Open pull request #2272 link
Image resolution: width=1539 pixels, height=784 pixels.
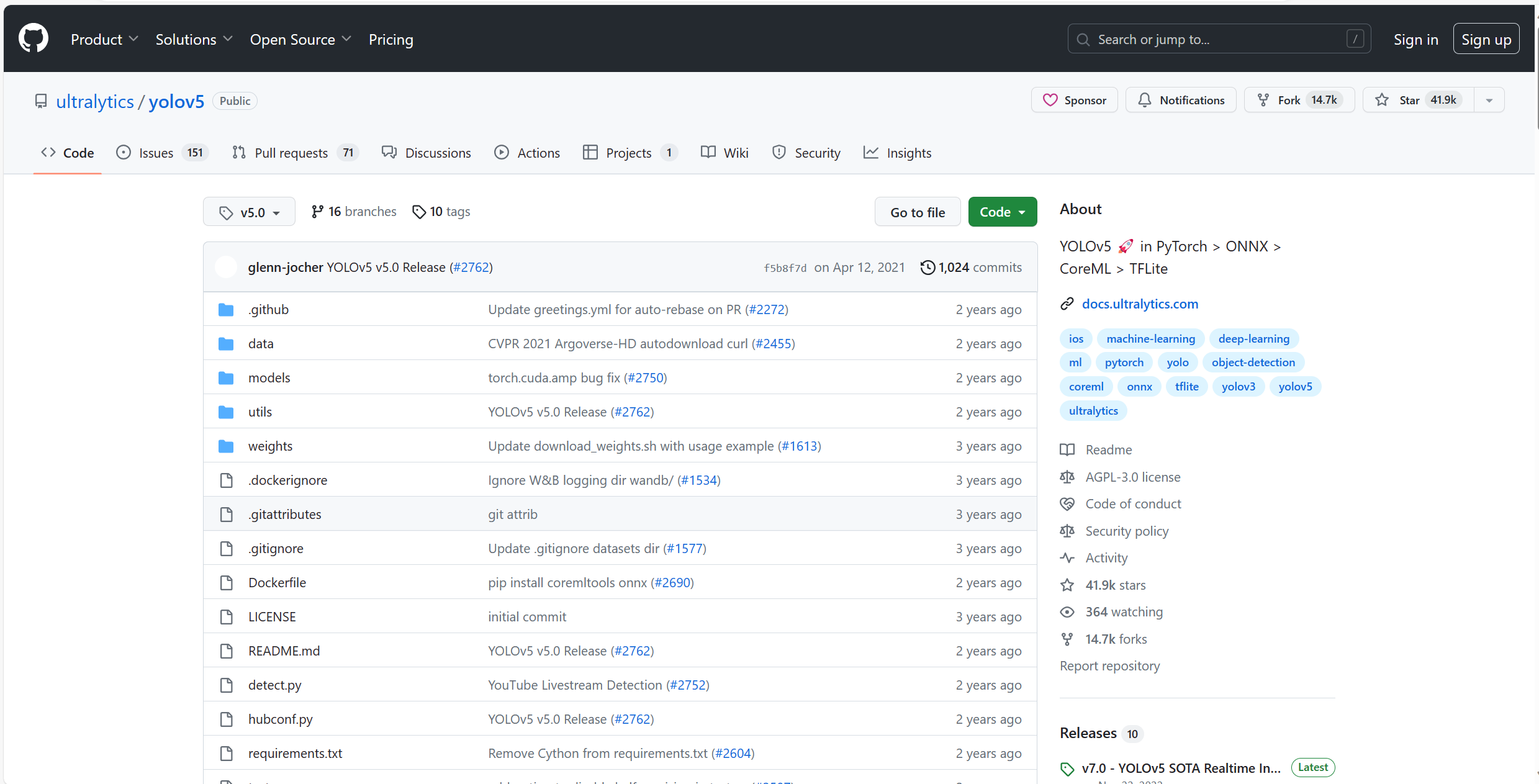767,309
